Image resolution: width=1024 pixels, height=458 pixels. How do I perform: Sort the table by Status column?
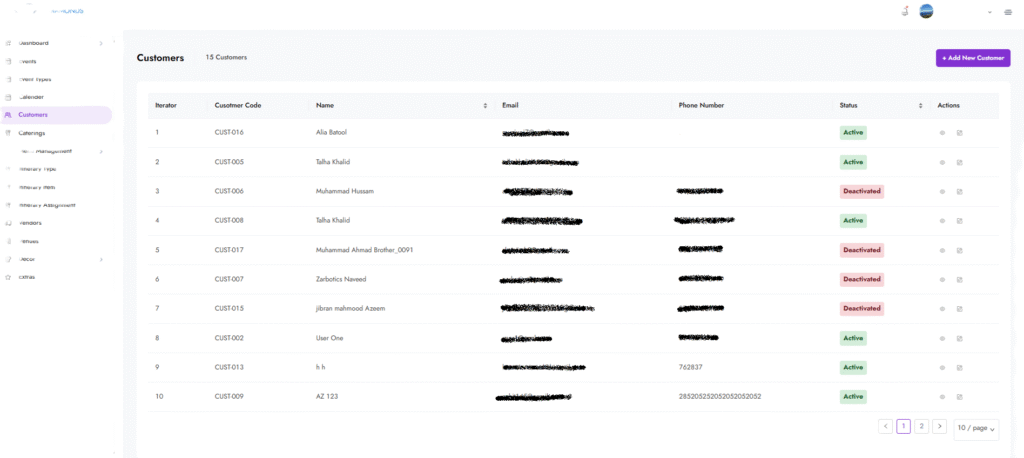pos(920,105)
